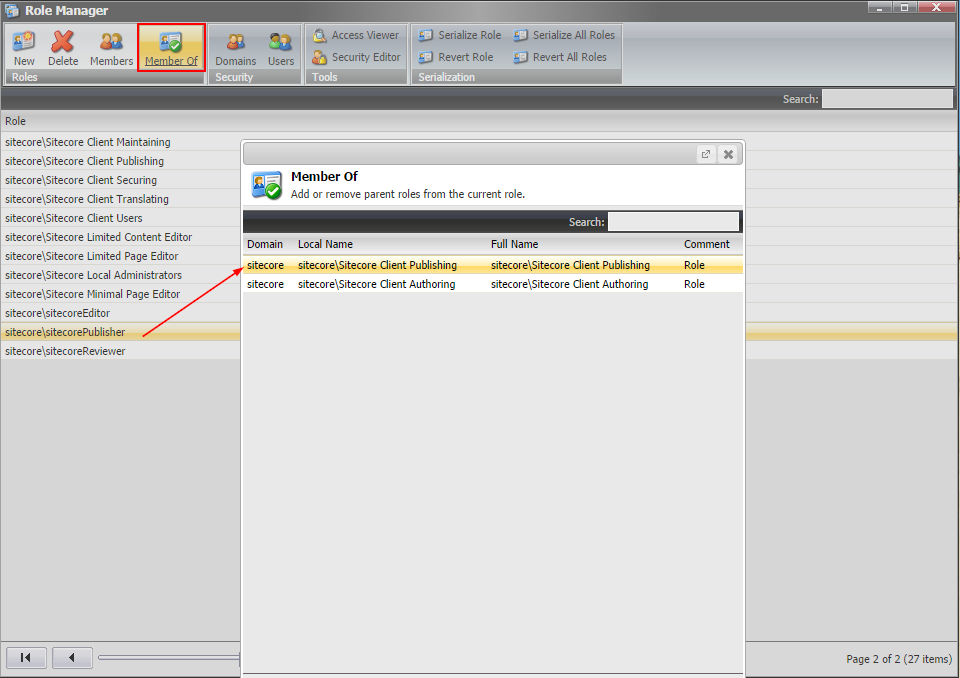Close the Role Manager window
The width and height of the screenshot is (960, 678).
pyautogui.click(x=937, y=7)
